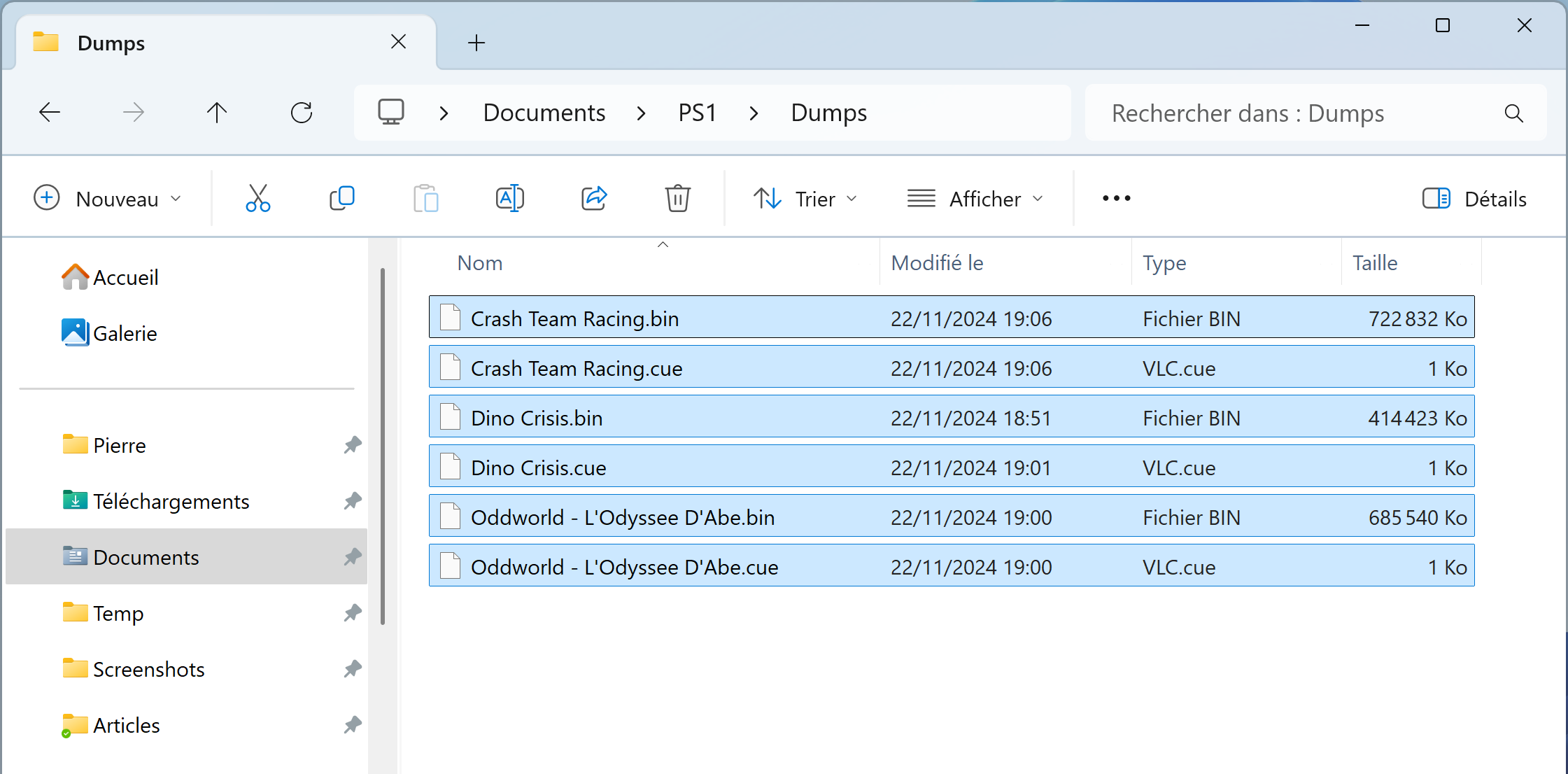Go back with the left arrow

click(x=50, y=112)
